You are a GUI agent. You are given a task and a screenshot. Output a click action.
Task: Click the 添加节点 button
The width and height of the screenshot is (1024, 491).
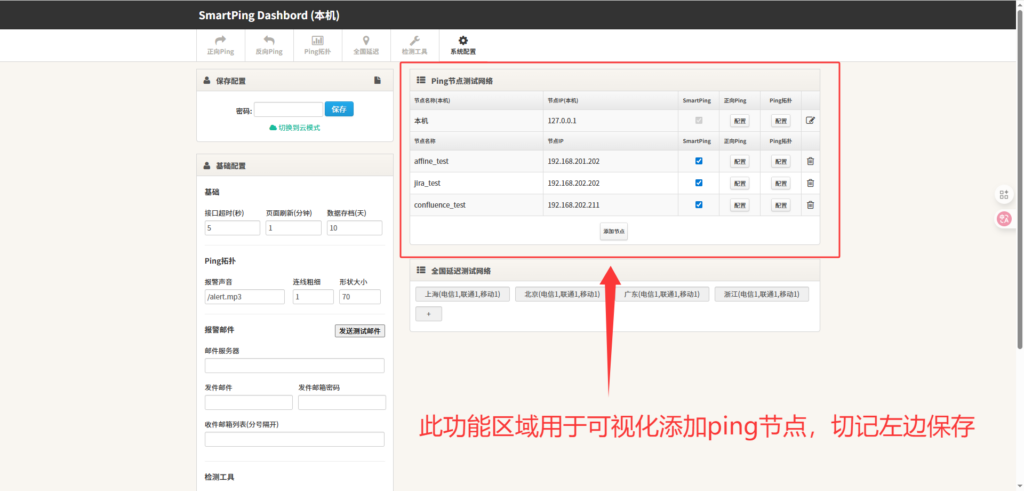click(x=614, y=231)
